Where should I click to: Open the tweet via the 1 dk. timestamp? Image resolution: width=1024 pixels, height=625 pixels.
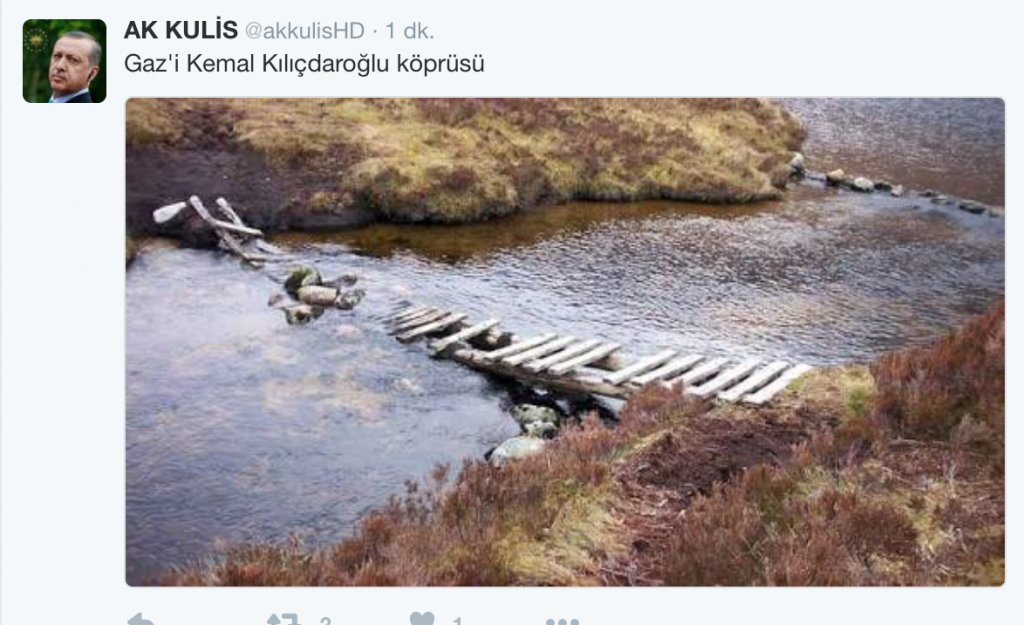(409, 31)
